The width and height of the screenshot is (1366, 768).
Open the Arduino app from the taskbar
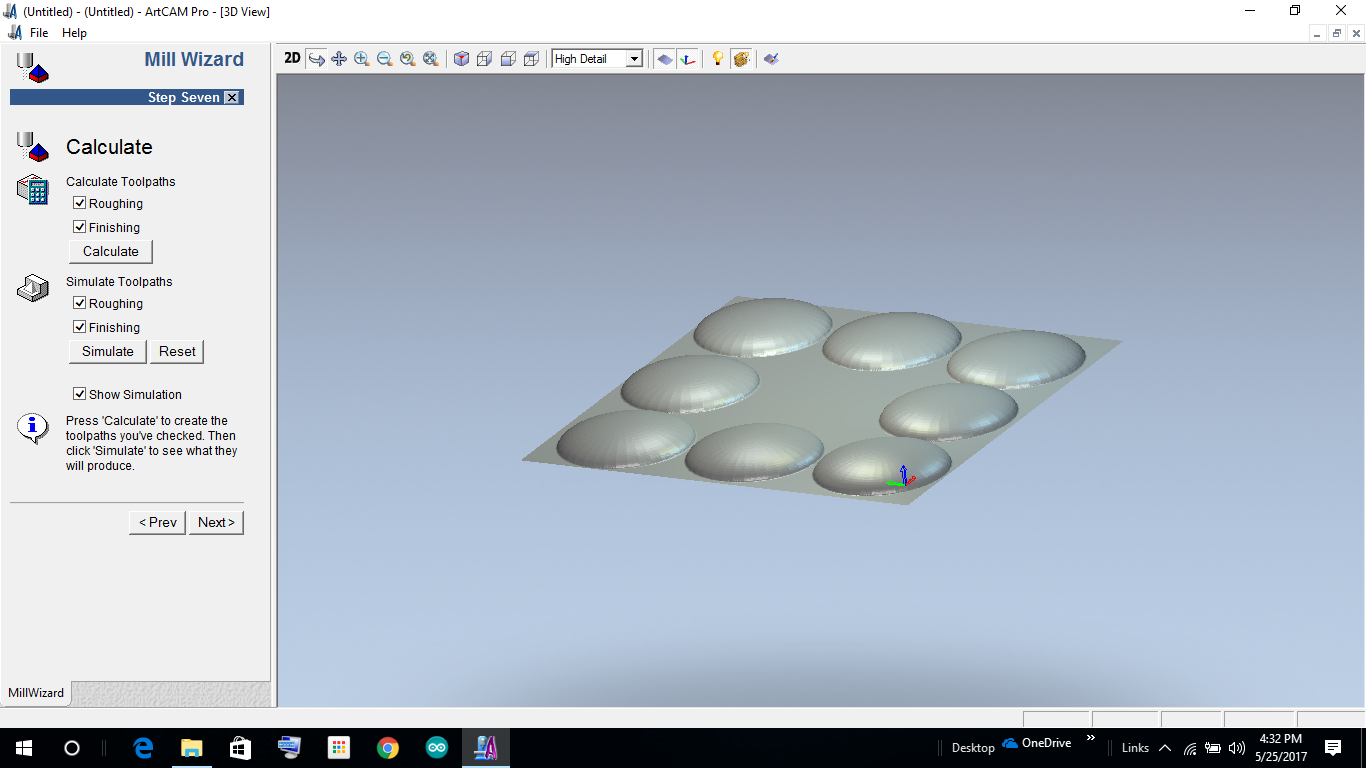(437, 748)
